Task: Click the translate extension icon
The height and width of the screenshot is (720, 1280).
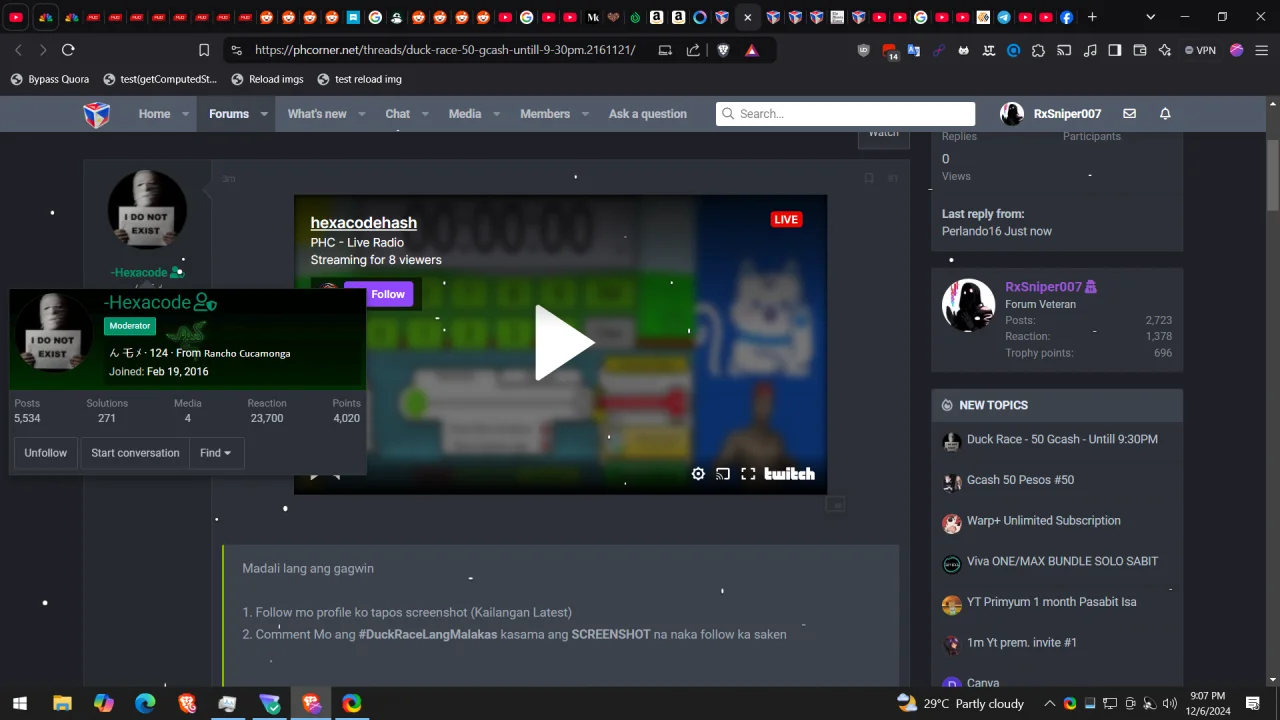Action: pyautogui.click(x=913, y=50)
